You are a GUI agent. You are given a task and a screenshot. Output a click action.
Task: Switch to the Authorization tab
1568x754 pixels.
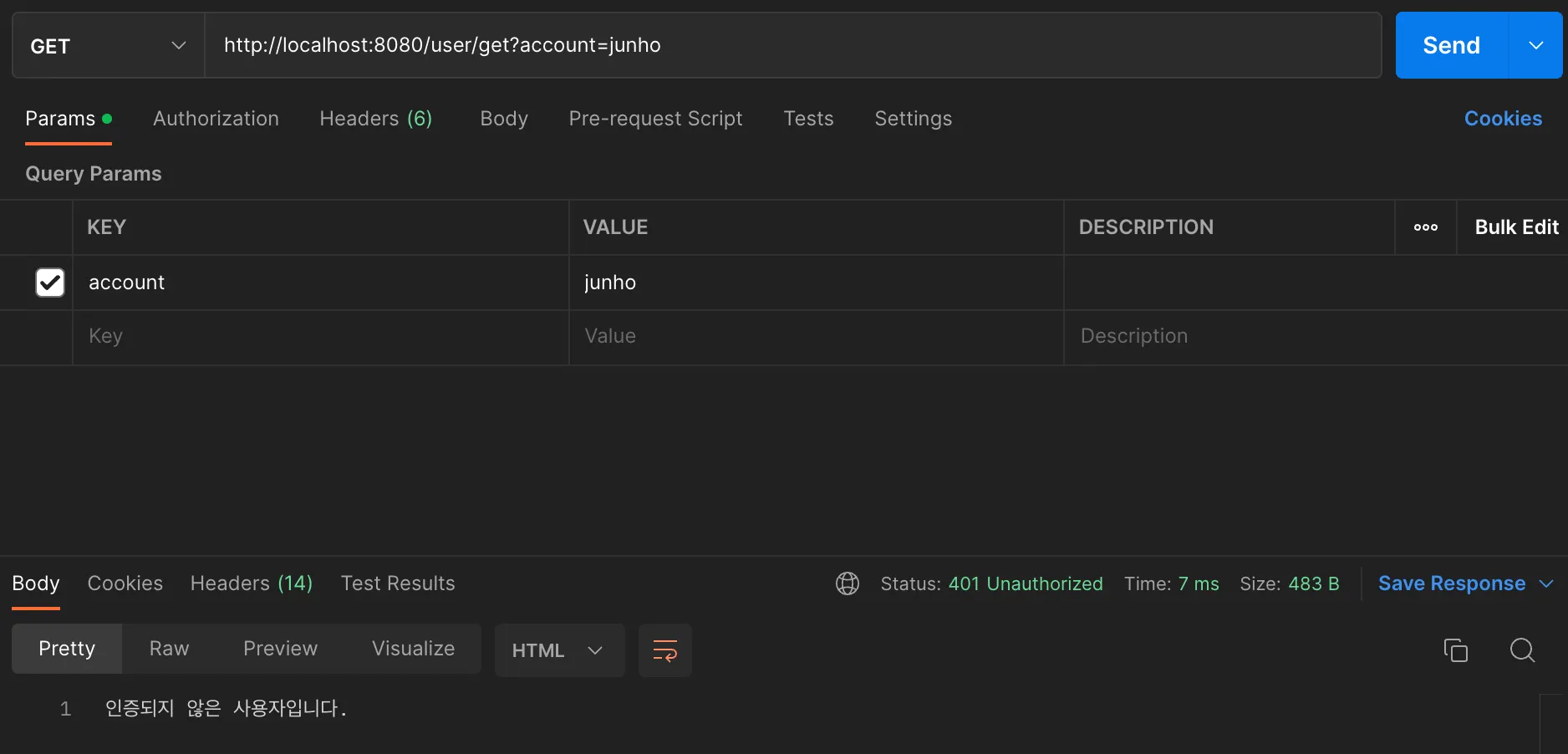coord(216,119)
